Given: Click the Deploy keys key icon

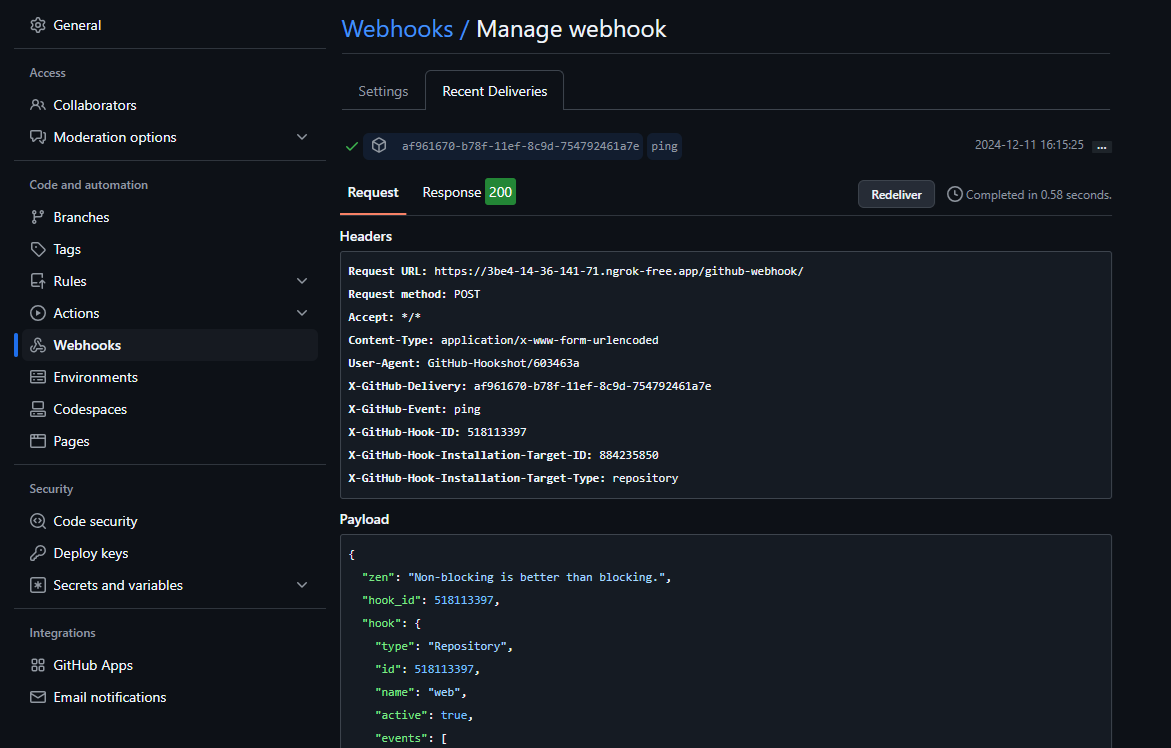Looking at the screenshot, I should (37, 553).
